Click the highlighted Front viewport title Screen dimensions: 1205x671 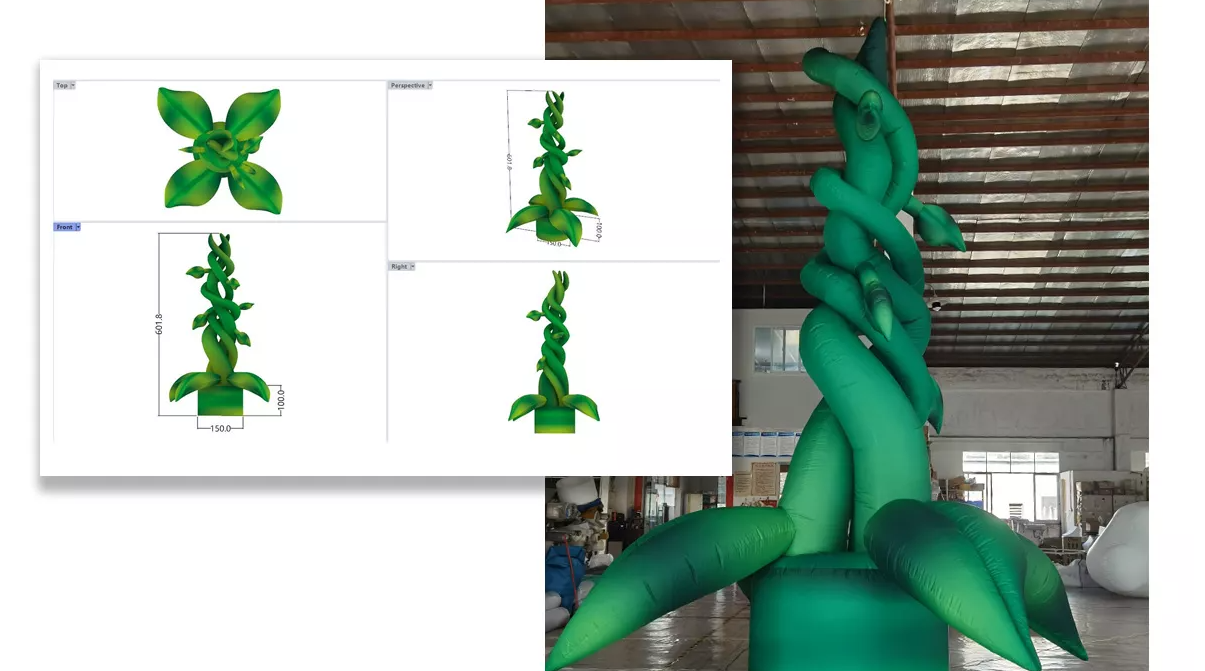click(64, 228)
